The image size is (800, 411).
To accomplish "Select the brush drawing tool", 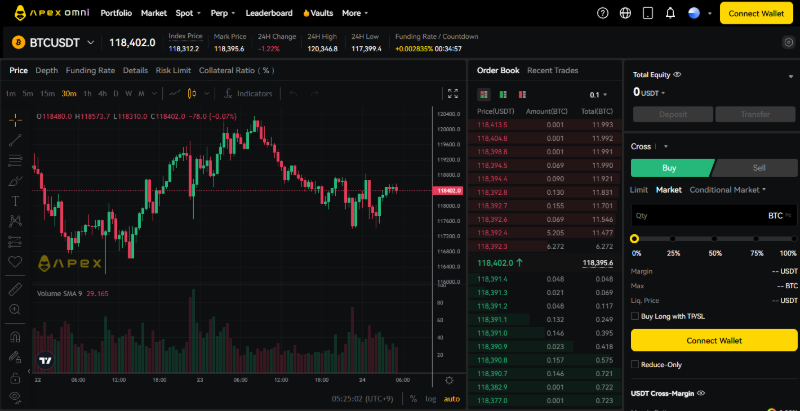I will [x=15, y=181].
